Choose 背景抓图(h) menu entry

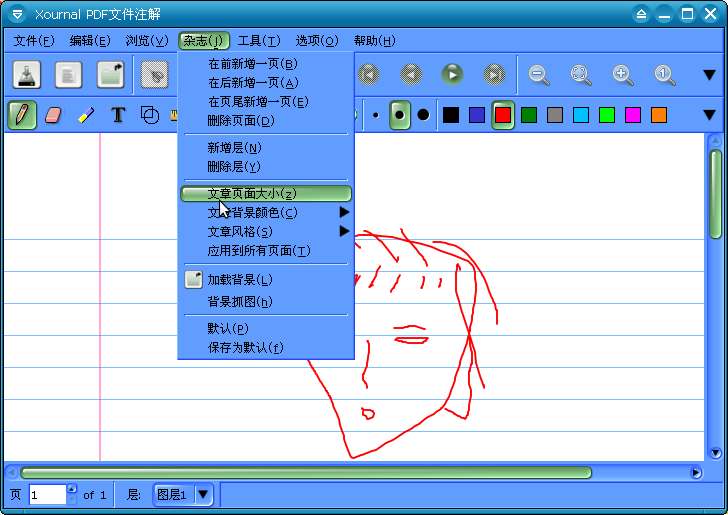(266, 302)
